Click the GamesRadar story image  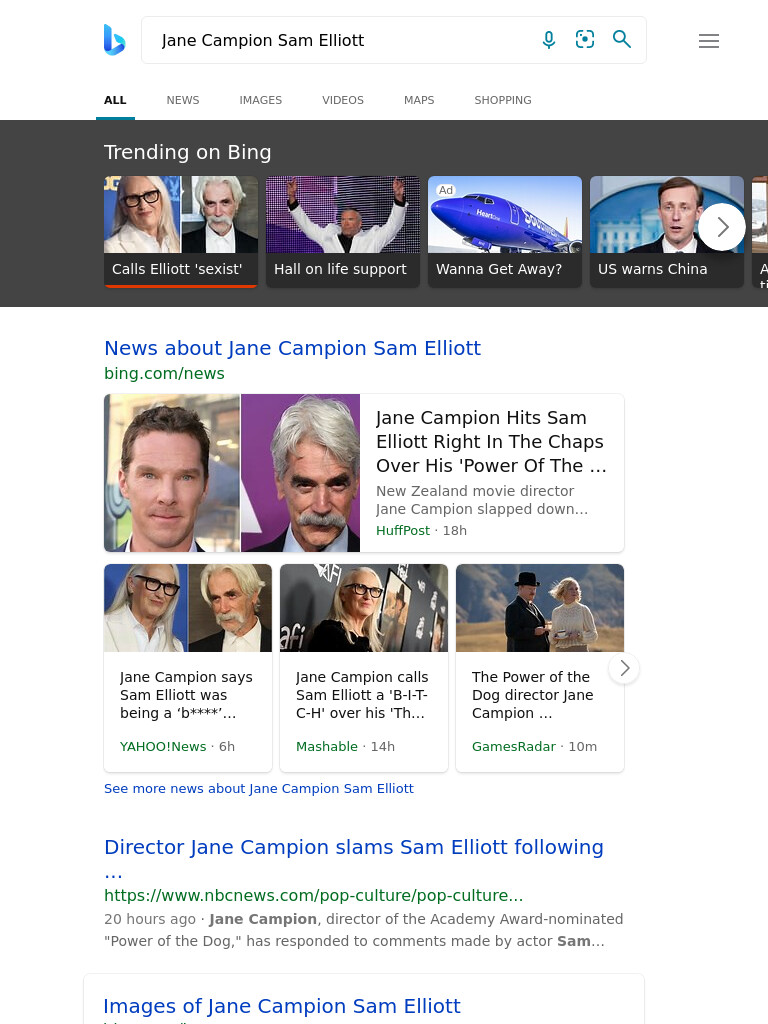(x=540, y=608)
